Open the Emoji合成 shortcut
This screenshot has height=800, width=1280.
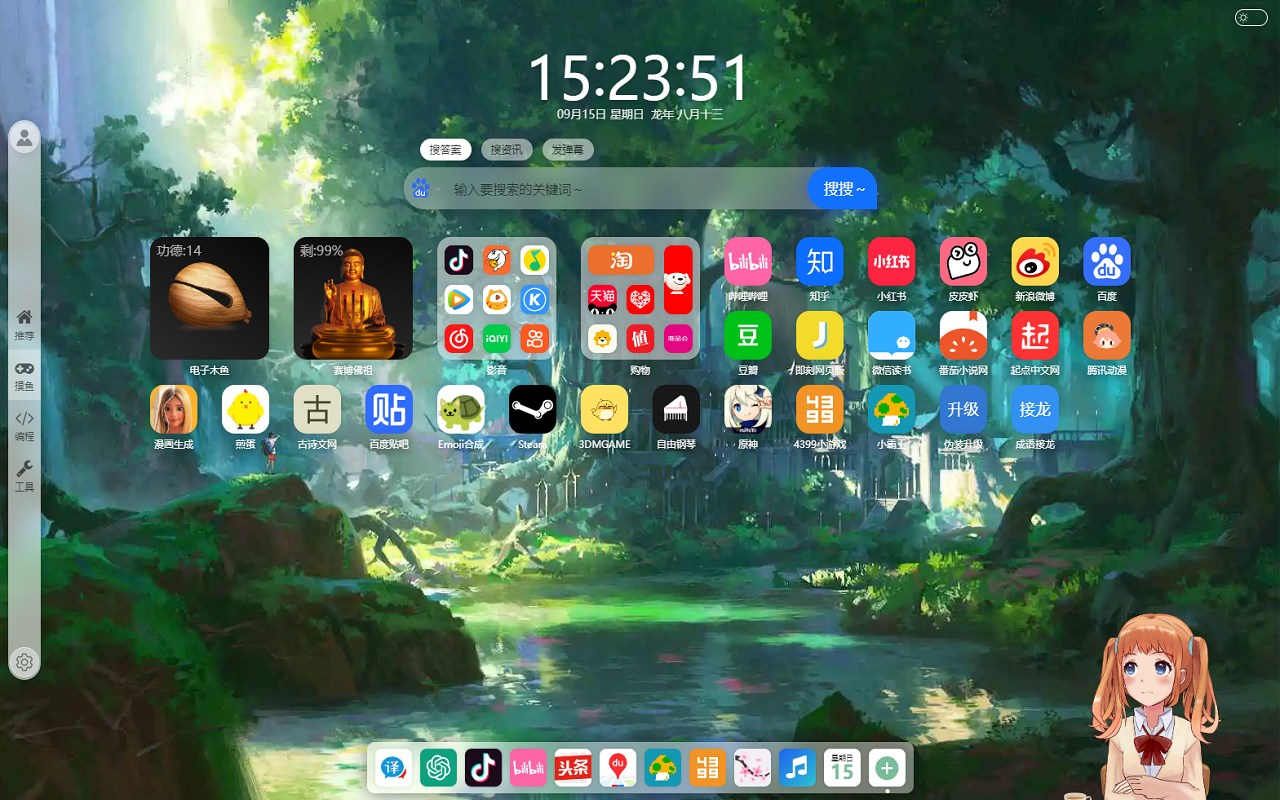(461, 409)
